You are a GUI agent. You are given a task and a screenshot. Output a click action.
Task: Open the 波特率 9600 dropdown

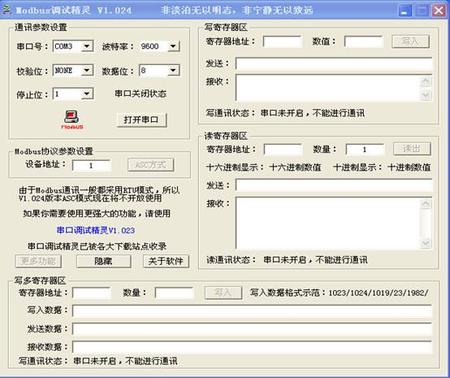[173, 46]
